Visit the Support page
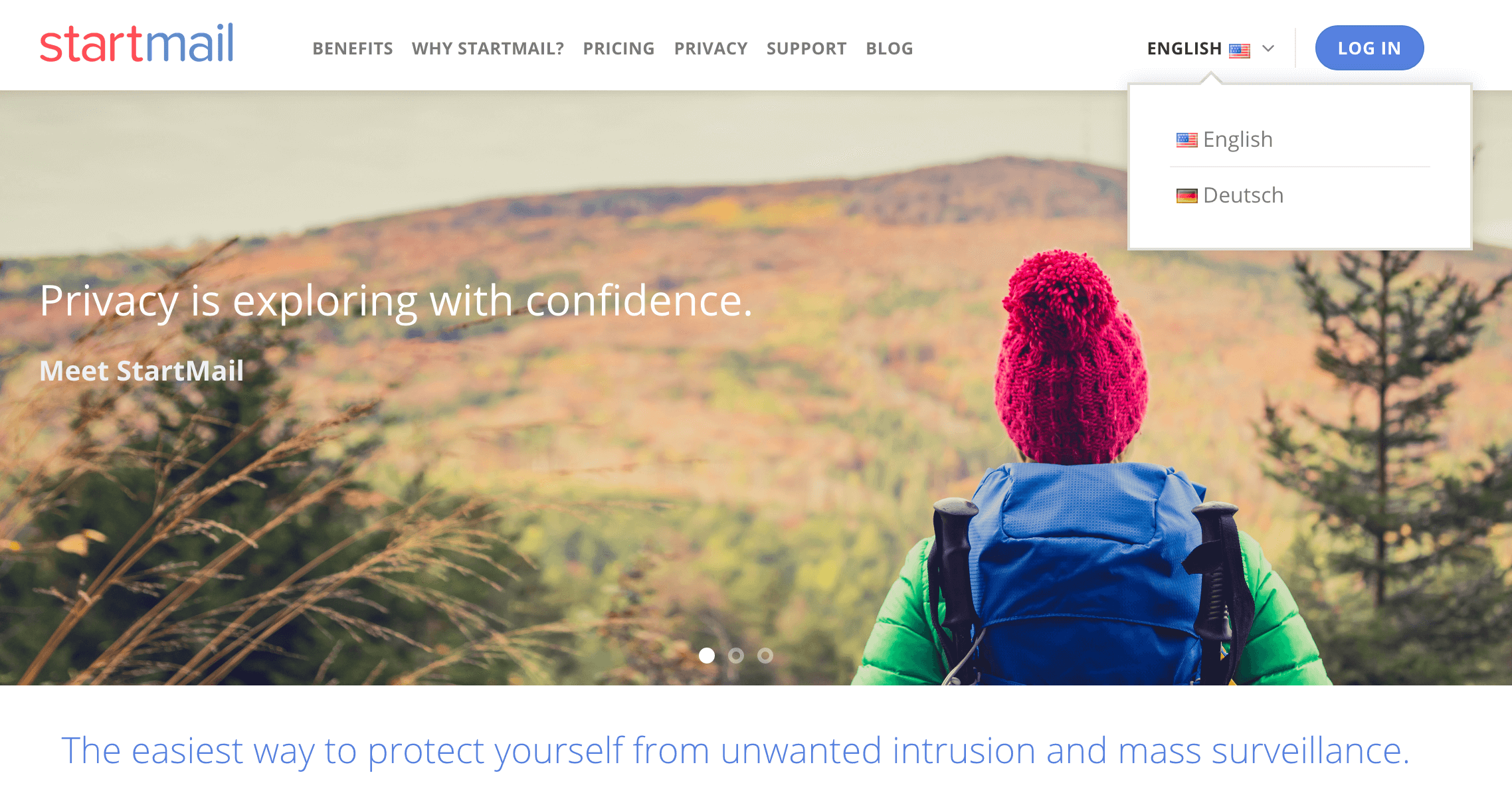The height and width of the screenshot is (801, 1512). 806,48
